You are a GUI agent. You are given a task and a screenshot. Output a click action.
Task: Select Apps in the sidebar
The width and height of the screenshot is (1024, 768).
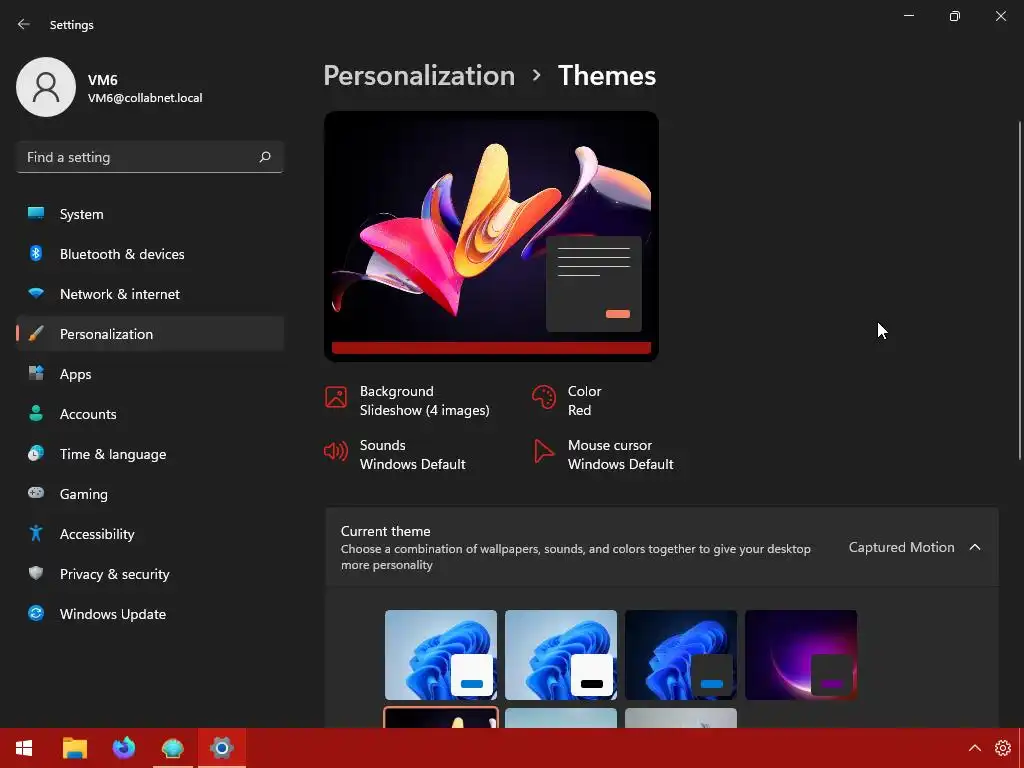[150, 374]
